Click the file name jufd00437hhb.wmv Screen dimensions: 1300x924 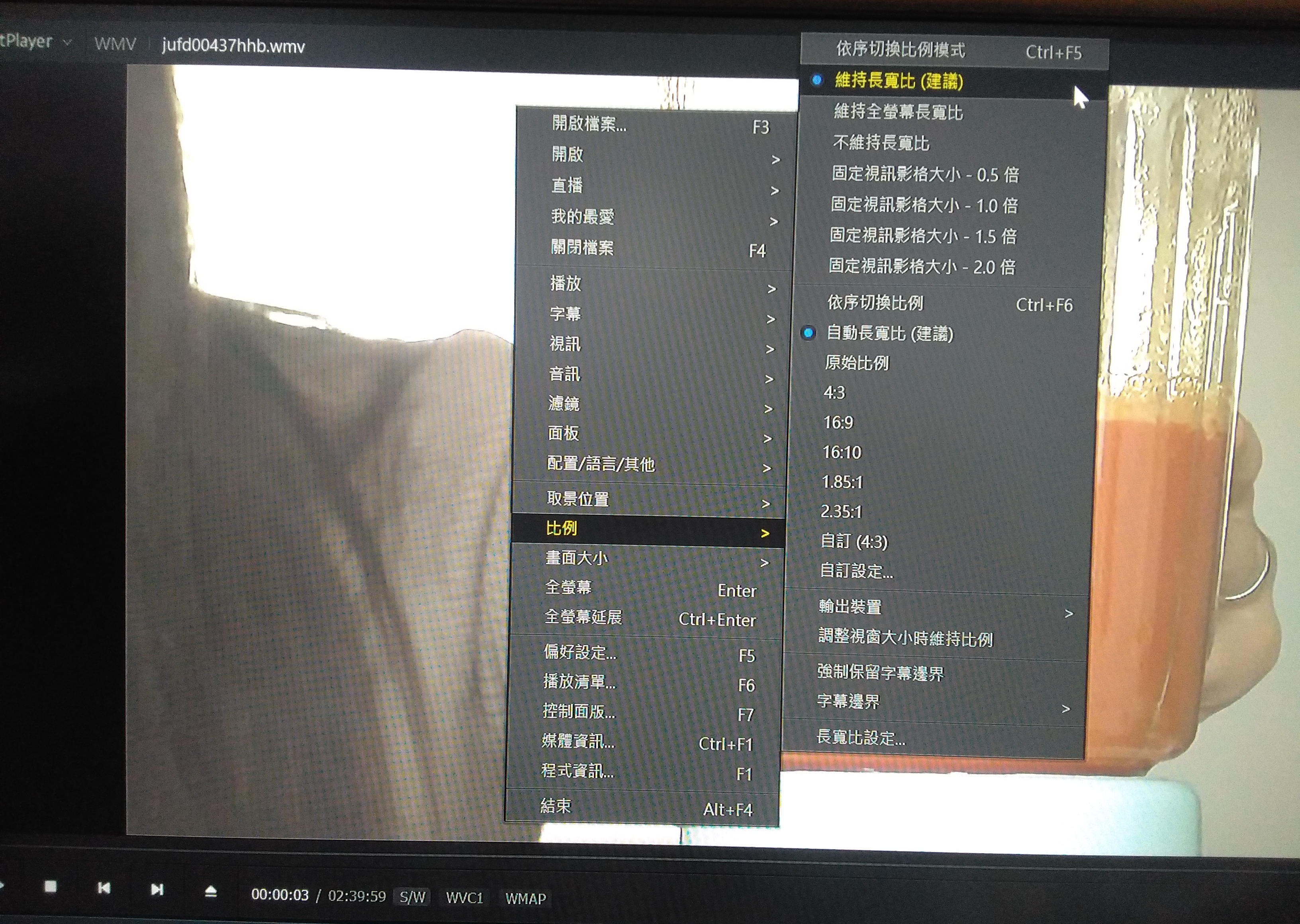(x=233, y=45)
